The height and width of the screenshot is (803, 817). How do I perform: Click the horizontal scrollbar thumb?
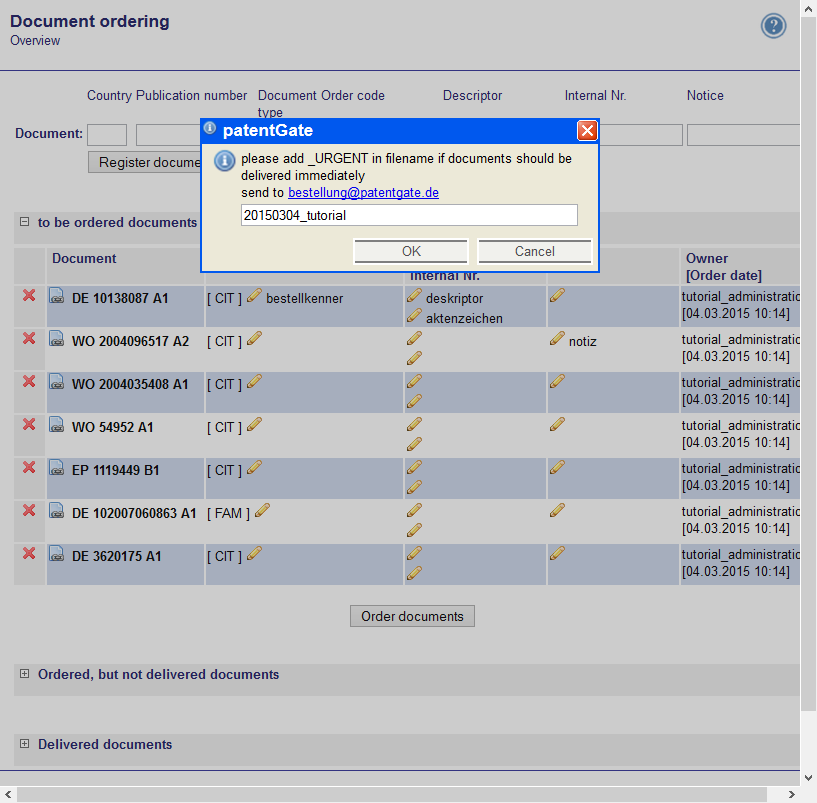click(392, 795)
